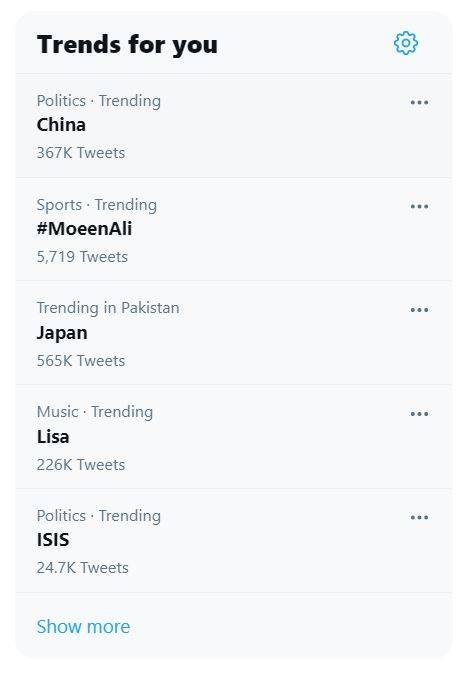Click the 226K Tweets count
Image resolution: width=472 pixels, height=674 pixels.
(81, 465)
